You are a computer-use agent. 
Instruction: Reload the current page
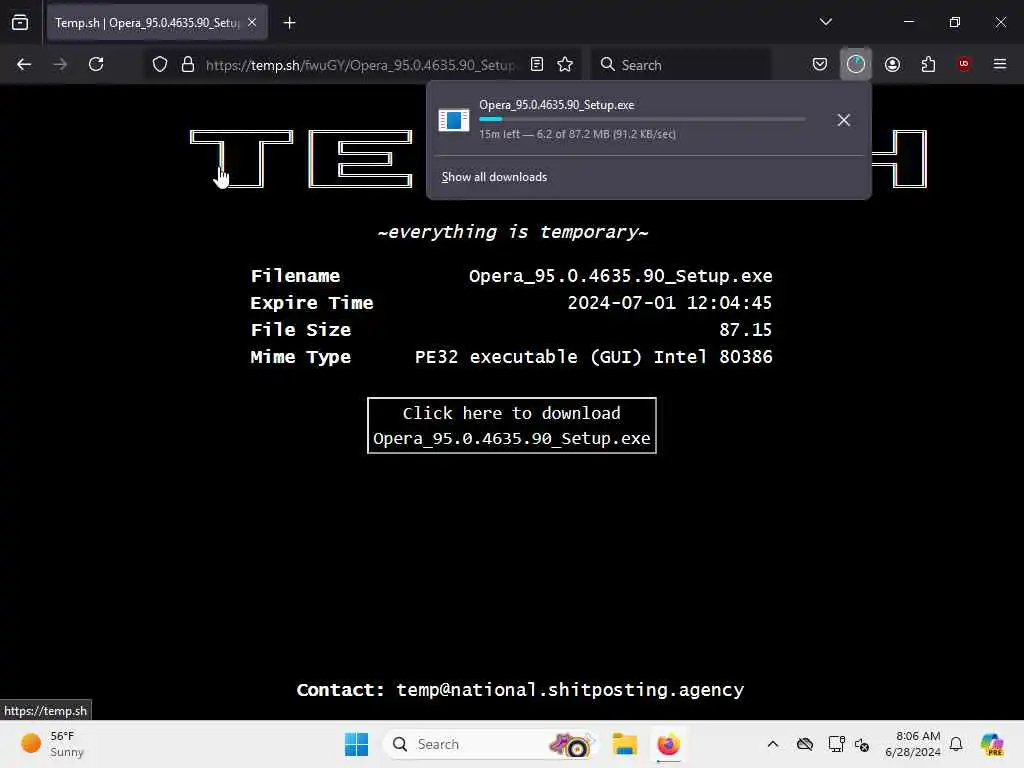pos(96,64)
